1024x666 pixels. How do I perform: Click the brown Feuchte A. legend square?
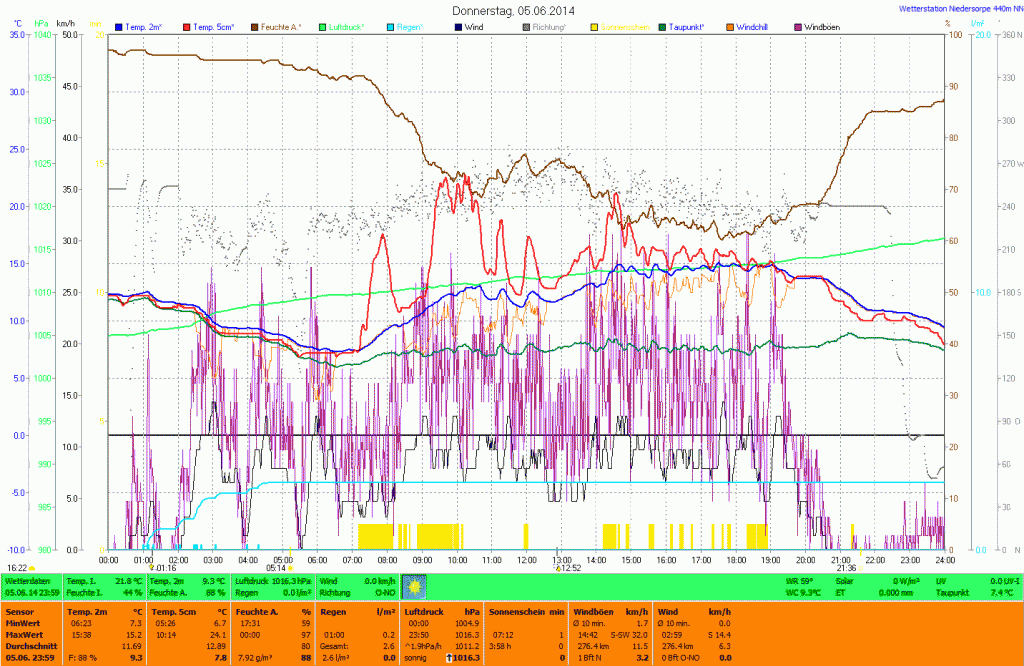point(255,27)
